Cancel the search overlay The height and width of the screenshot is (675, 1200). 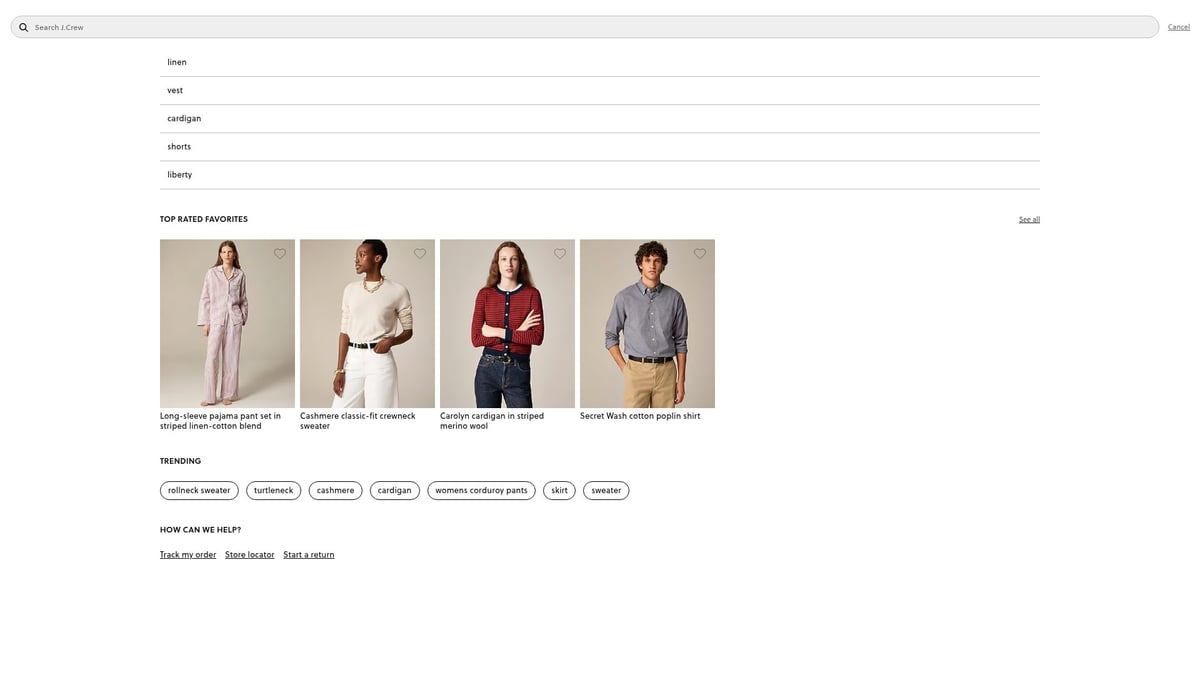click(x=1178, y=27)
